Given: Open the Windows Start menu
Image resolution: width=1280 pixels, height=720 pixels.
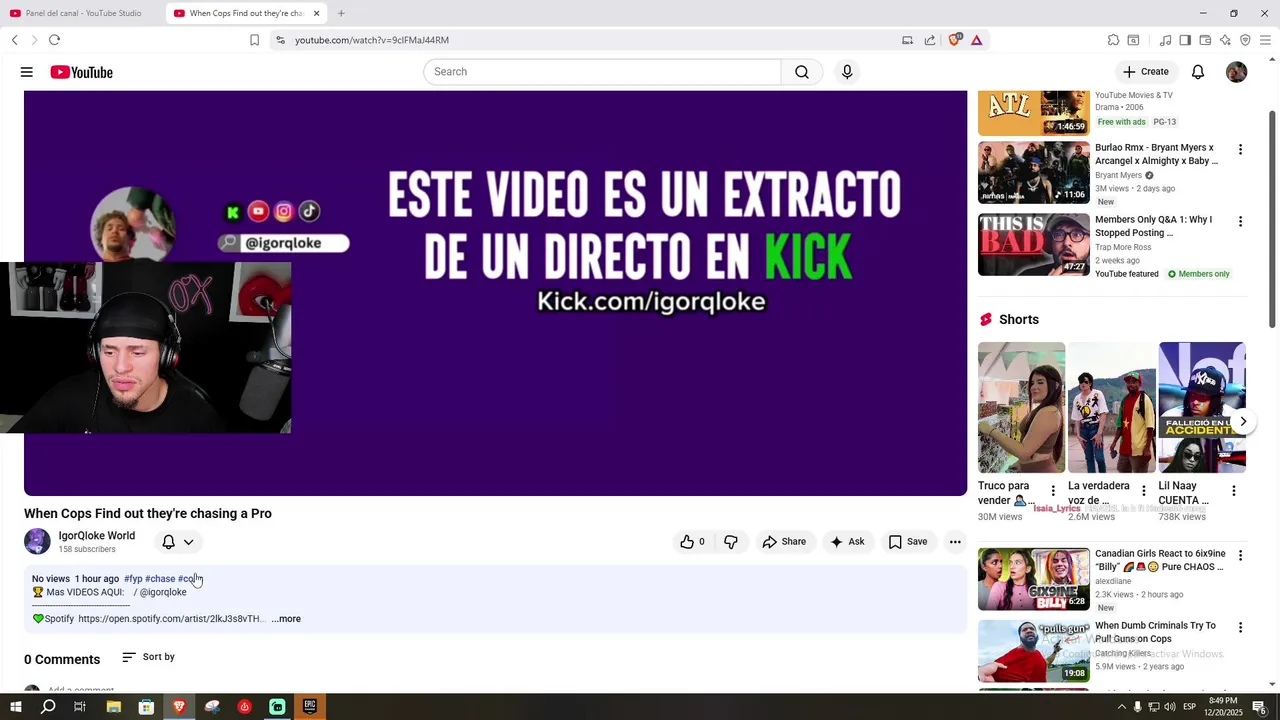Looking at the screenshot, I should (15, 707).
